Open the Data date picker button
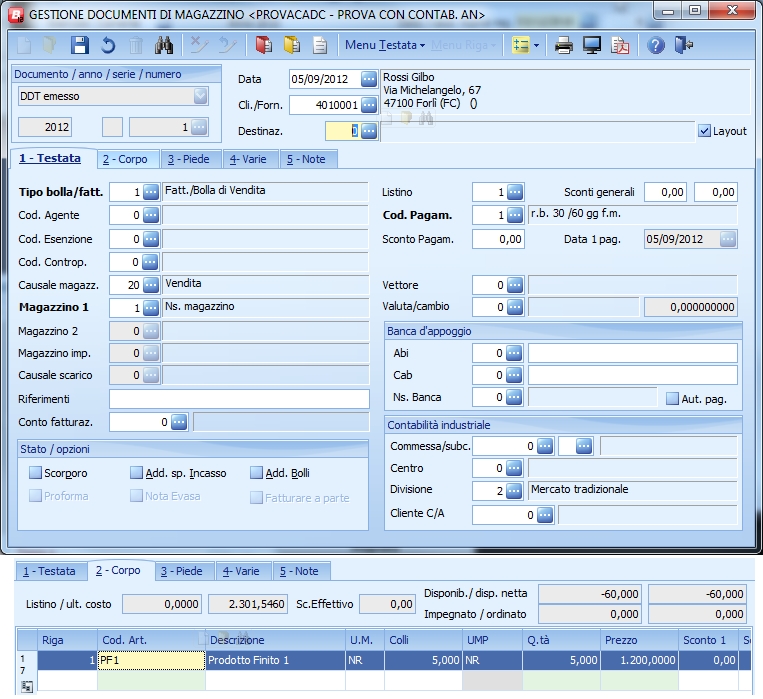This screenshot has height=699, width=763. pos(369,79)
